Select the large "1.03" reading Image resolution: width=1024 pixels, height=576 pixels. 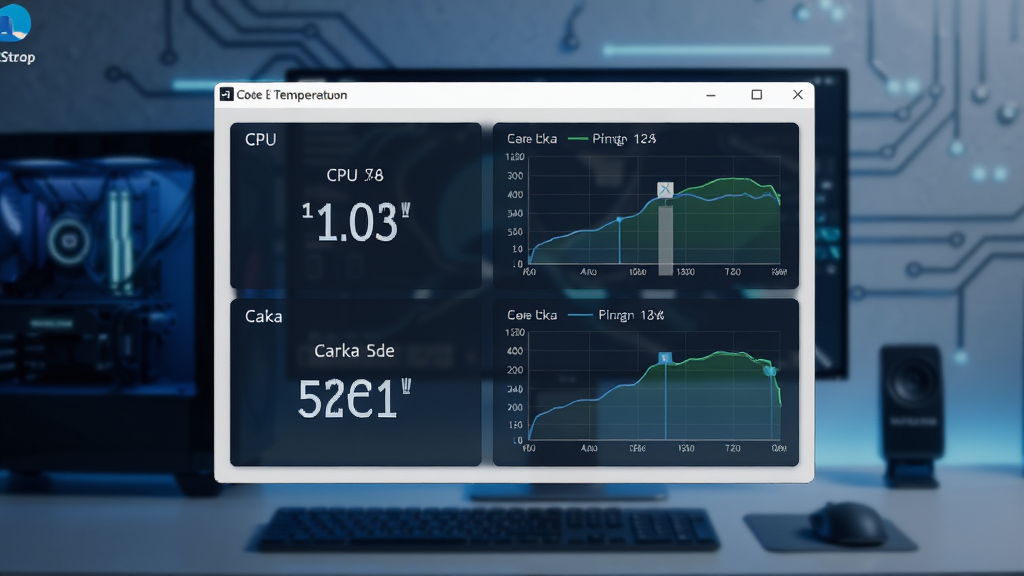point(356,222)
